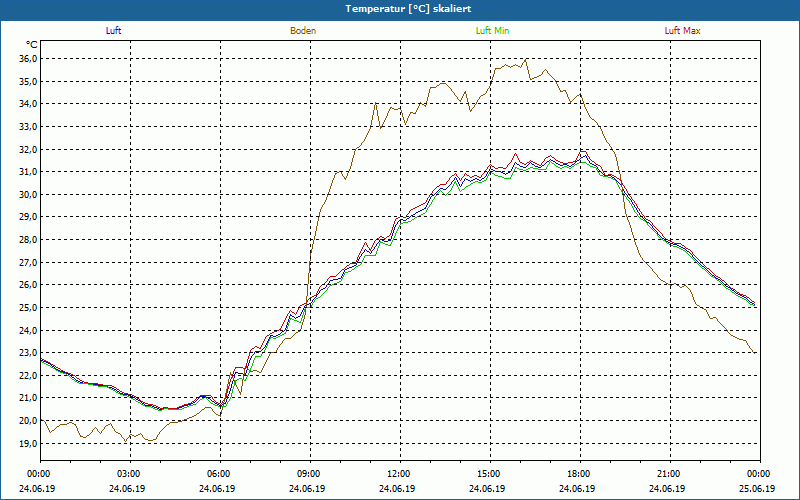Screen dimensions: 800x500
Task: Click the brown 'Boden' legend label
Action: (303, 31)
